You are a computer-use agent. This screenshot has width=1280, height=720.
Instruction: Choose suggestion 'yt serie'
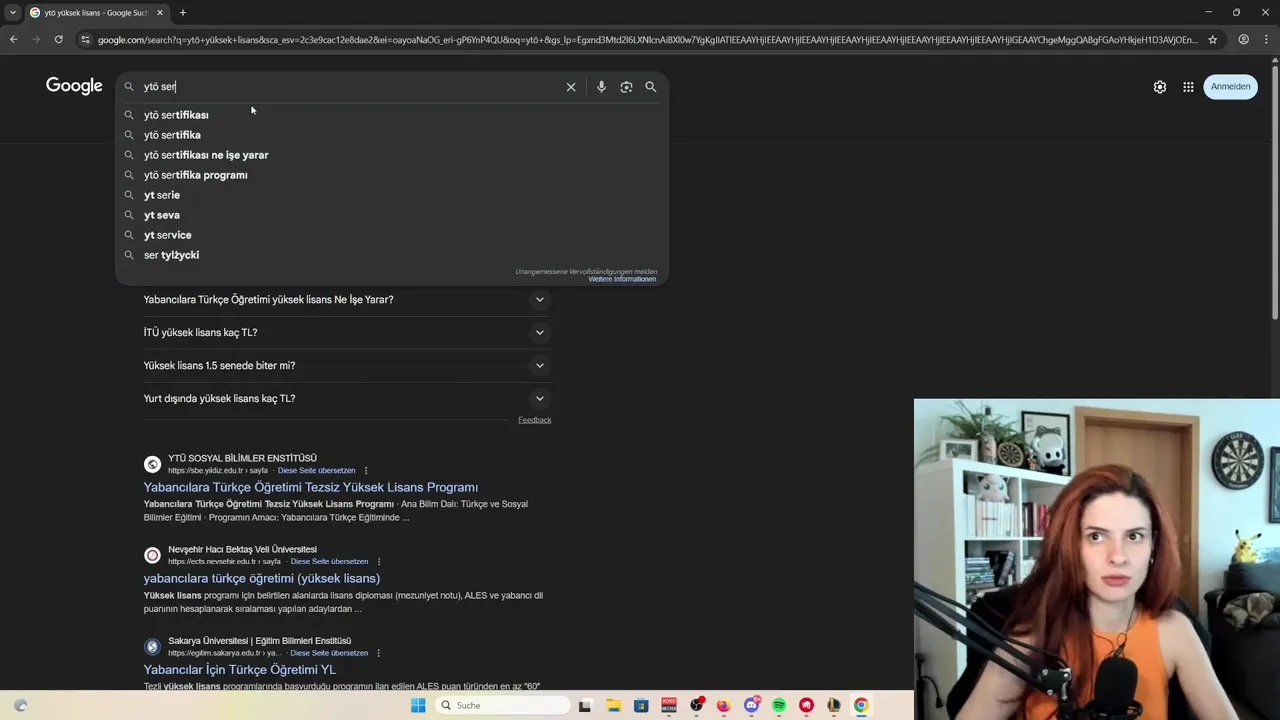(392, 195)
